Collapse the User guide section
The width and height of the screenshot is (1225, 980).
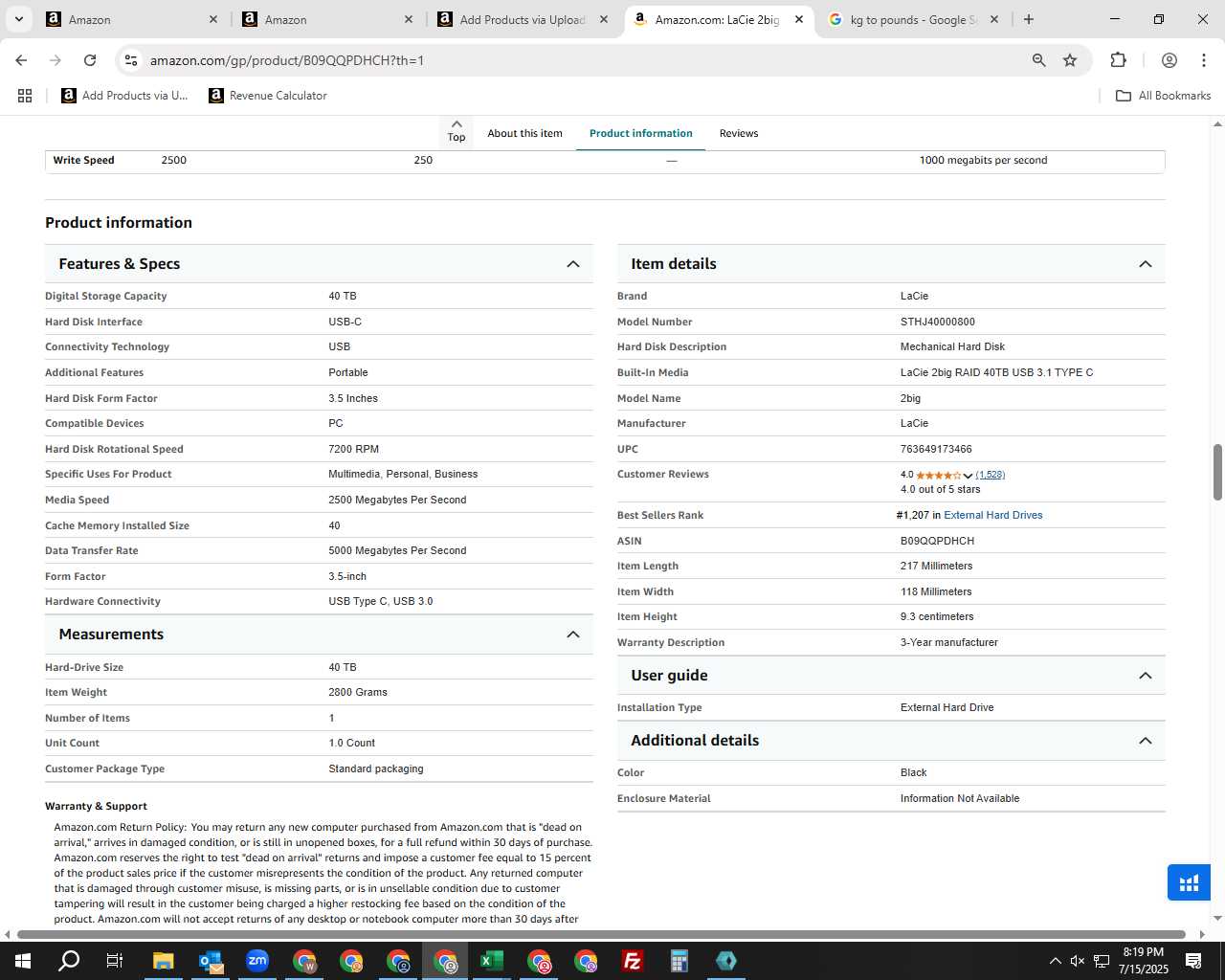(1146, 676)
